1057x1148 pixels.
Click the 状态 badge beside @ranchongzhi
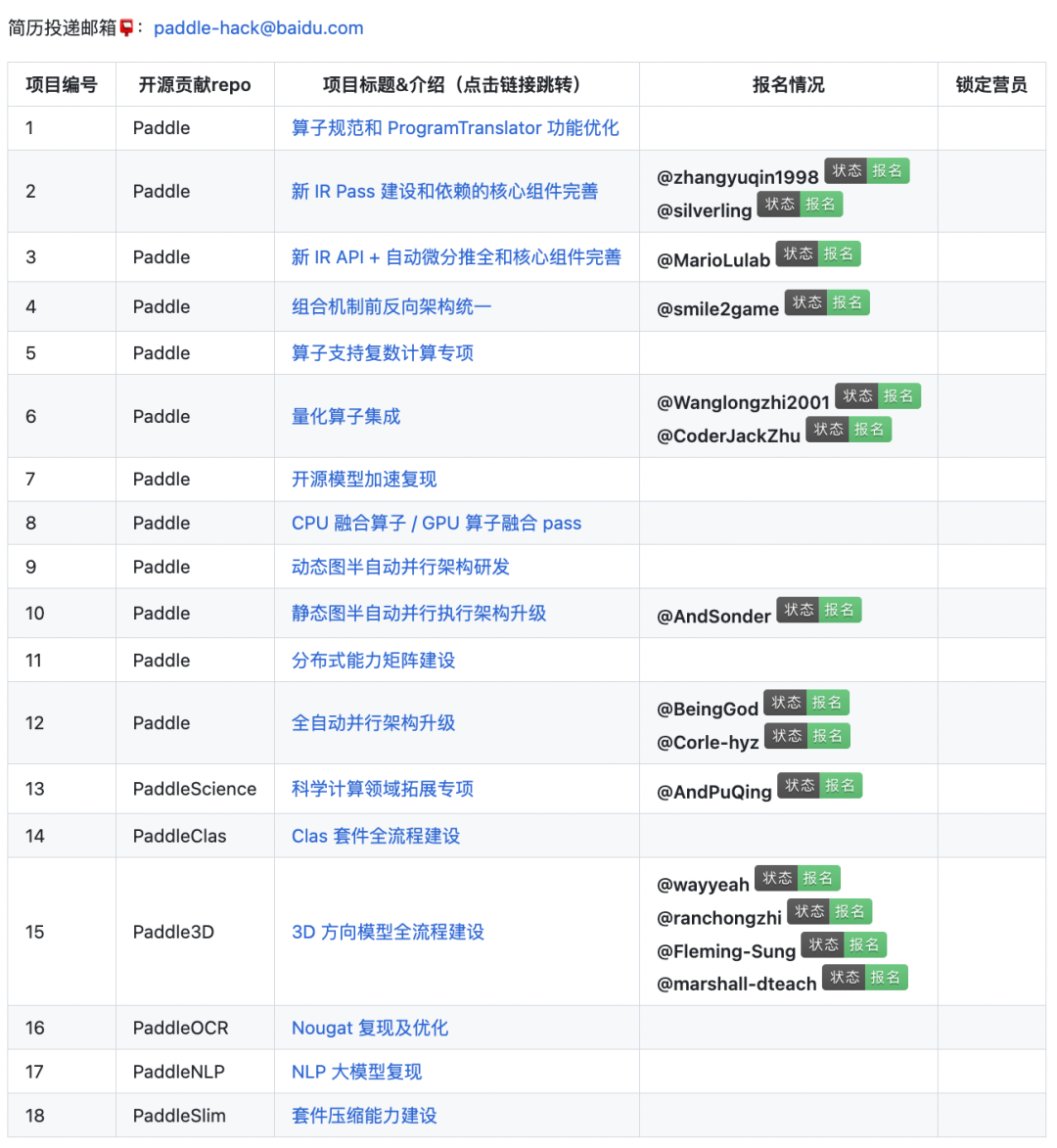click(809, 911)
